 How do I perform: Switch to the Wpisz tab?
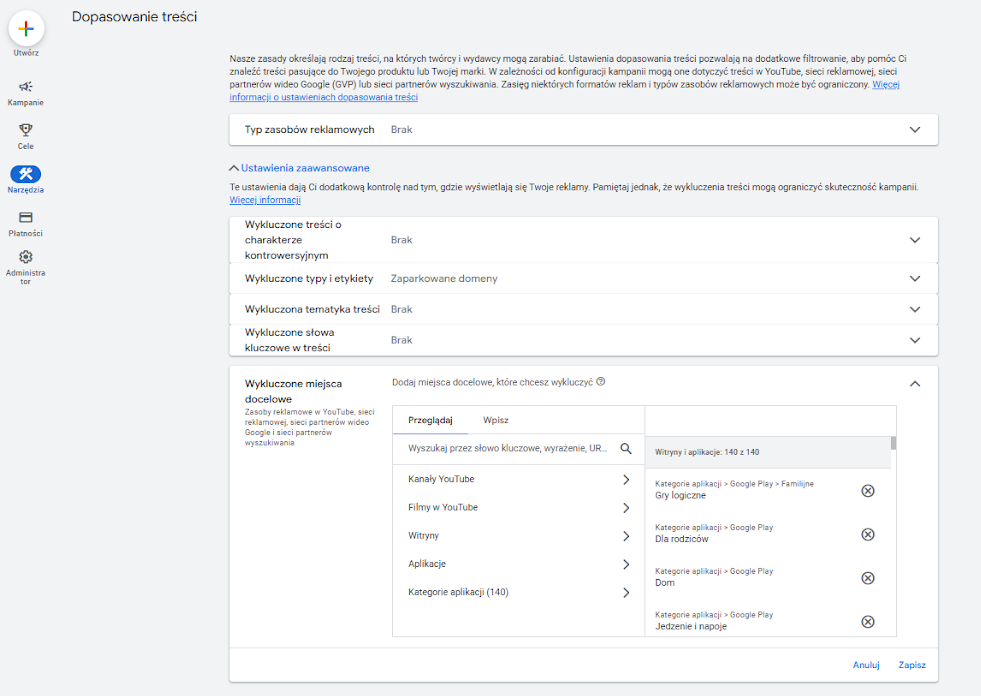[496, 420]
